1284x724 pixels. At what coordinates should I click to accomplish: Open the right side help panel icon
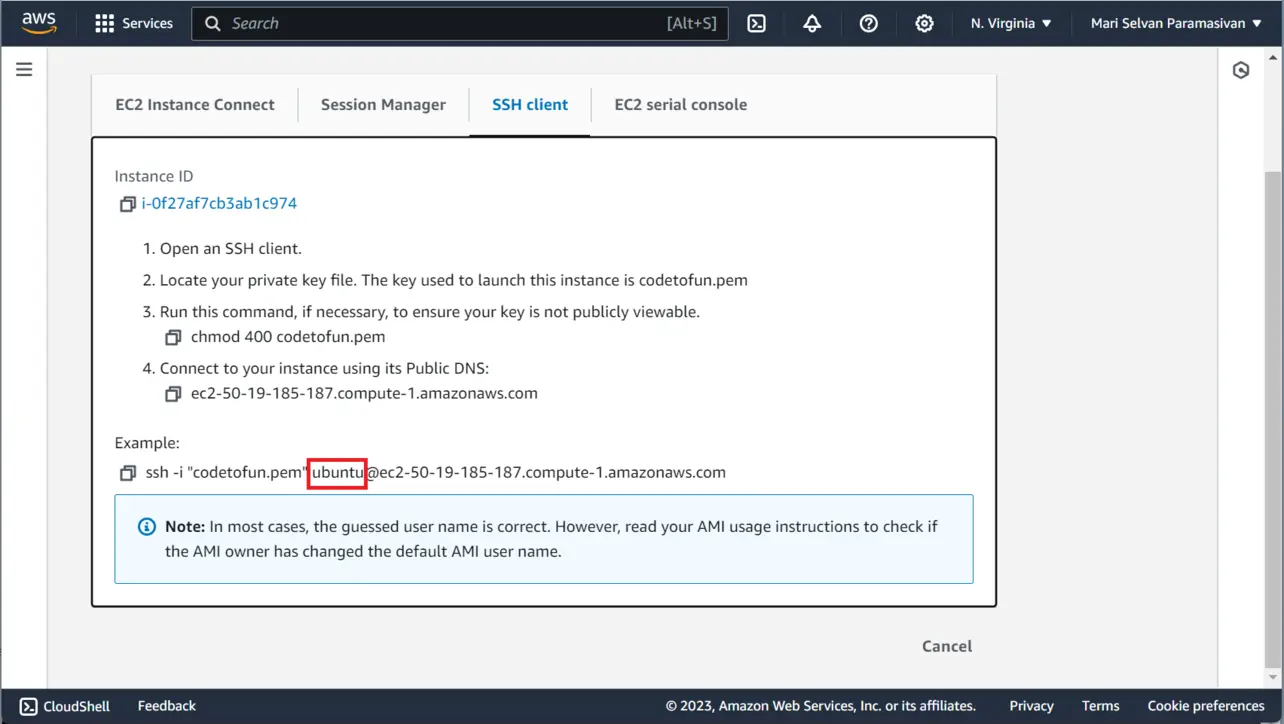coord(1241,70)
